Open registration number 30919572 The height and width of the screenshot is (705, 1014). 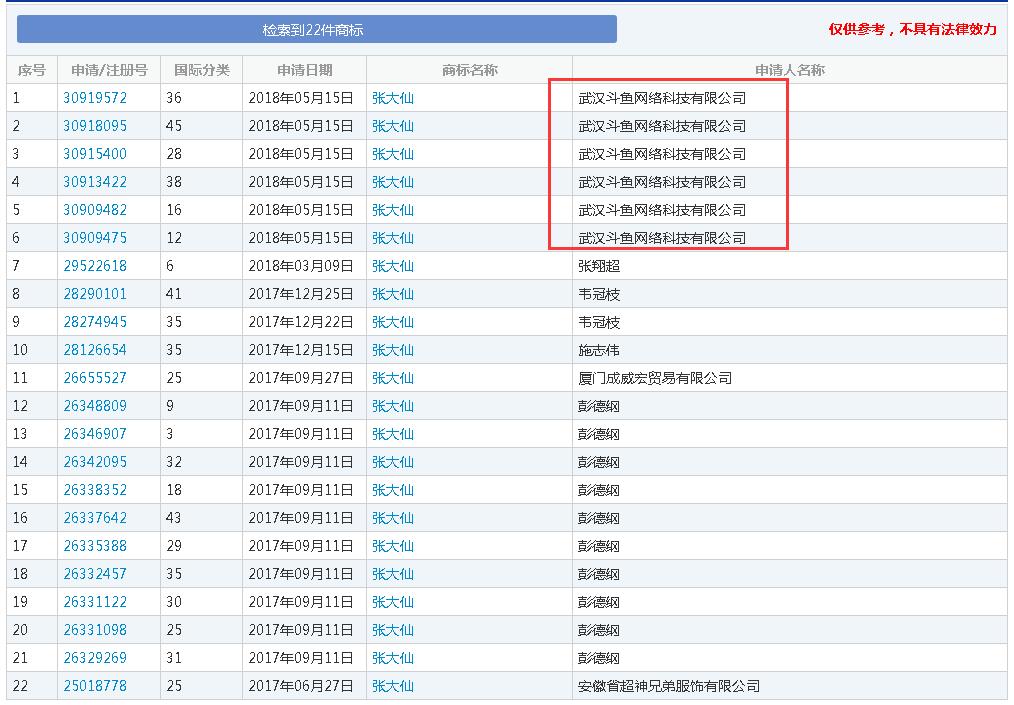pos(95,98)
